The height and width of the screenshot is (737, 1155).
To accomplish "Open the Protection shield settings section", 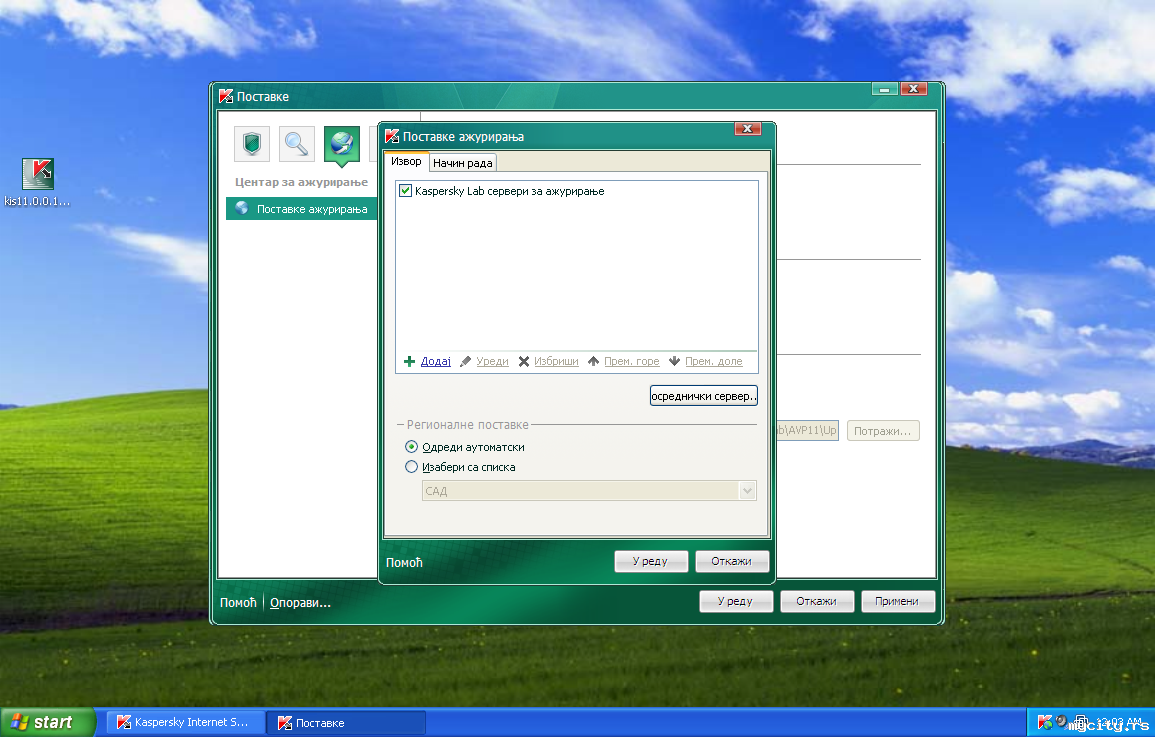I will tap(252, 144).
